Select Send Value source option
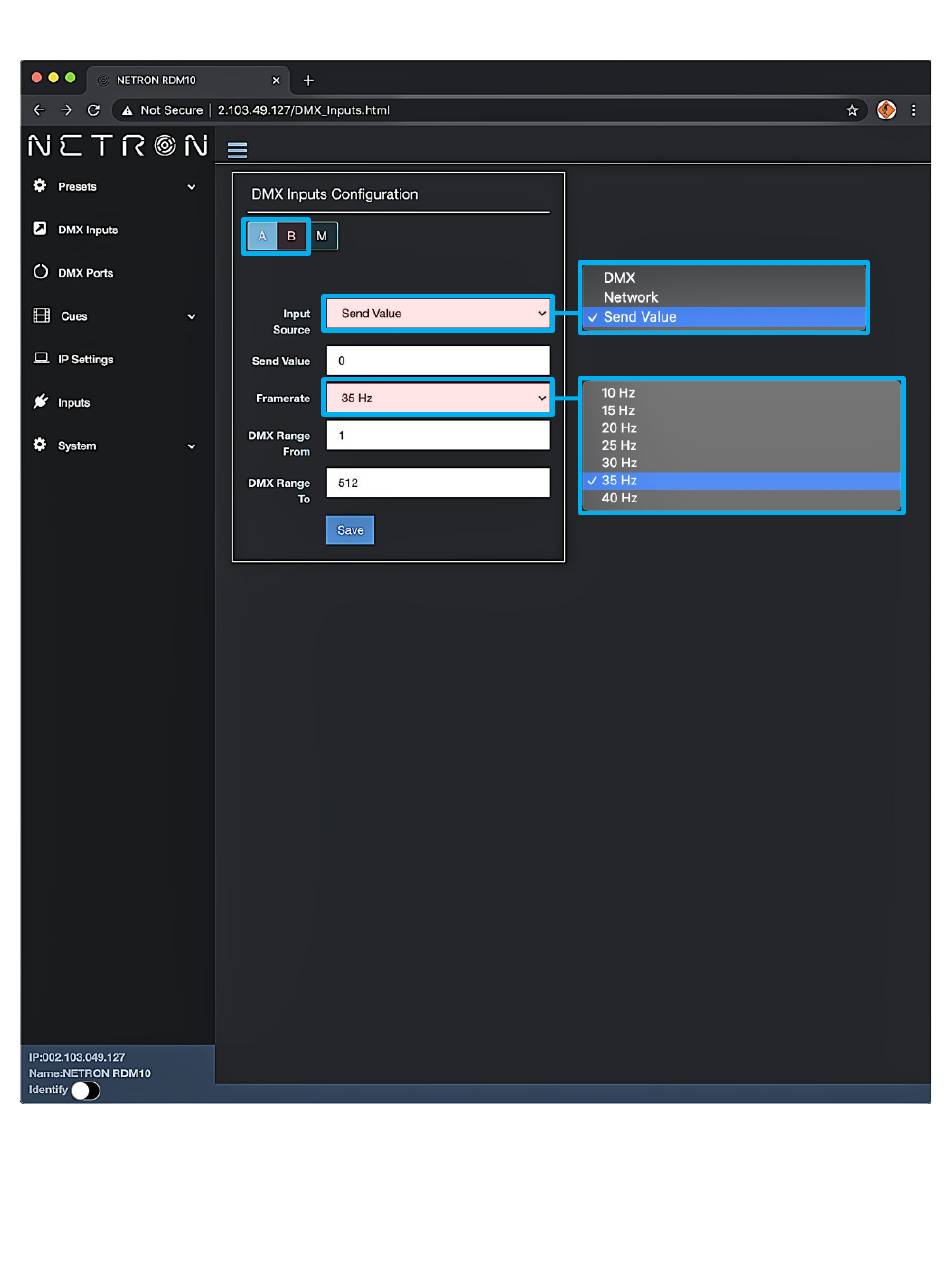The width and height of the screenshot is (950, 1276). coord(724,316)
